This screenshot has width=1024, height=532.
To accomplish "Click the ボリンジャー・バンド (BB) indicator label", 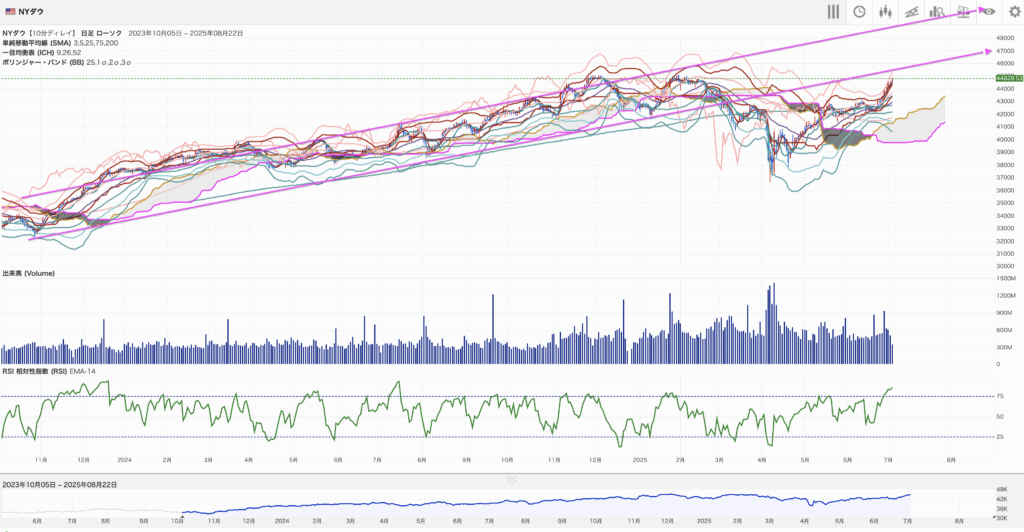I will pos(43,62).
